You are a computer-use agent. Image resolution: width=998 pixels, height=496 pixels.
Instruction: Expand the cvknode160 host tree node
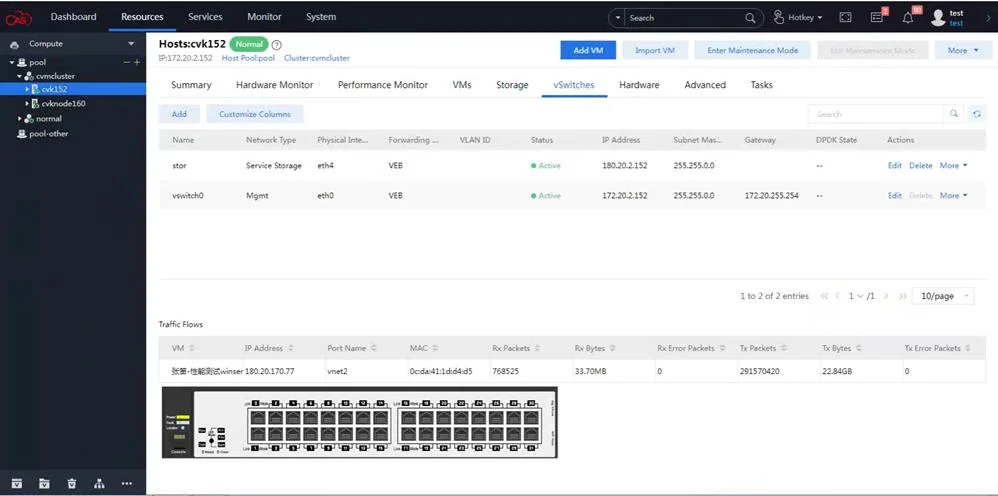[x=27, y=103]
